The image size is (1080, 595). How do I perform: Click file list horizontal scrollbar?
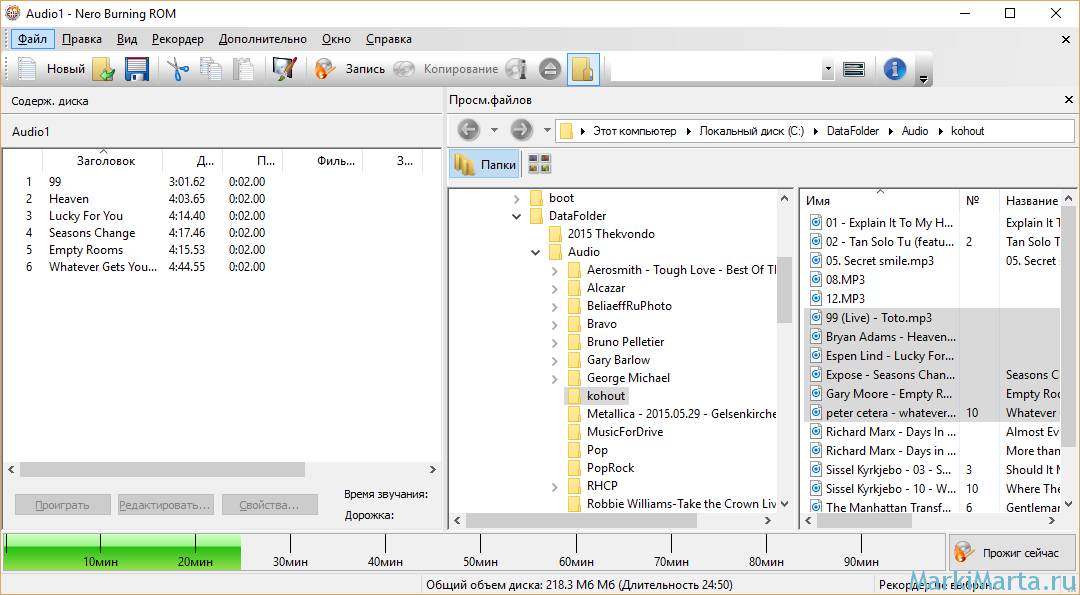click(x=864, y=521)
